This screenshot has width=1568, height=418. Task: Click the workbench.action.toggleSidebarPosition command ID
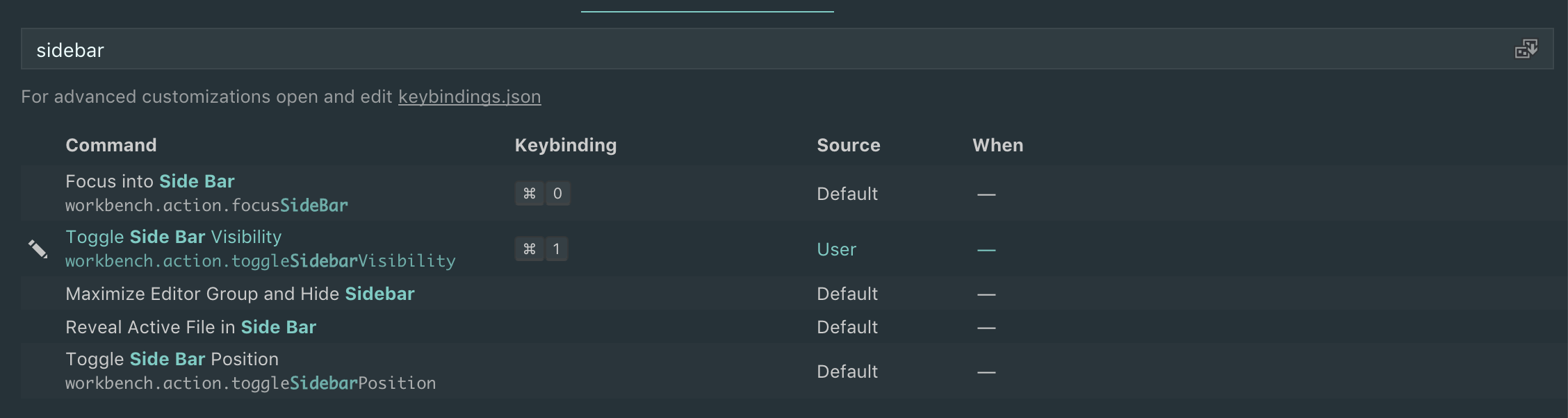point(250,383)
